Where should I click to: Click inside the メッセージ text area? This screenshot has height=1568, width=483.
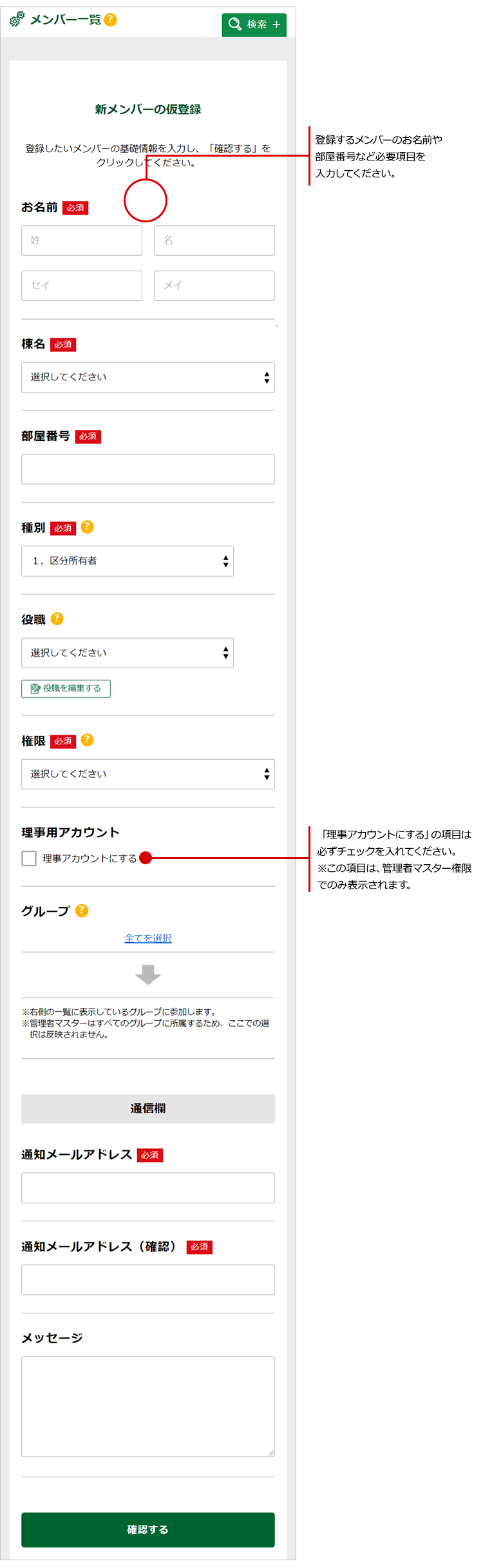147,1406
